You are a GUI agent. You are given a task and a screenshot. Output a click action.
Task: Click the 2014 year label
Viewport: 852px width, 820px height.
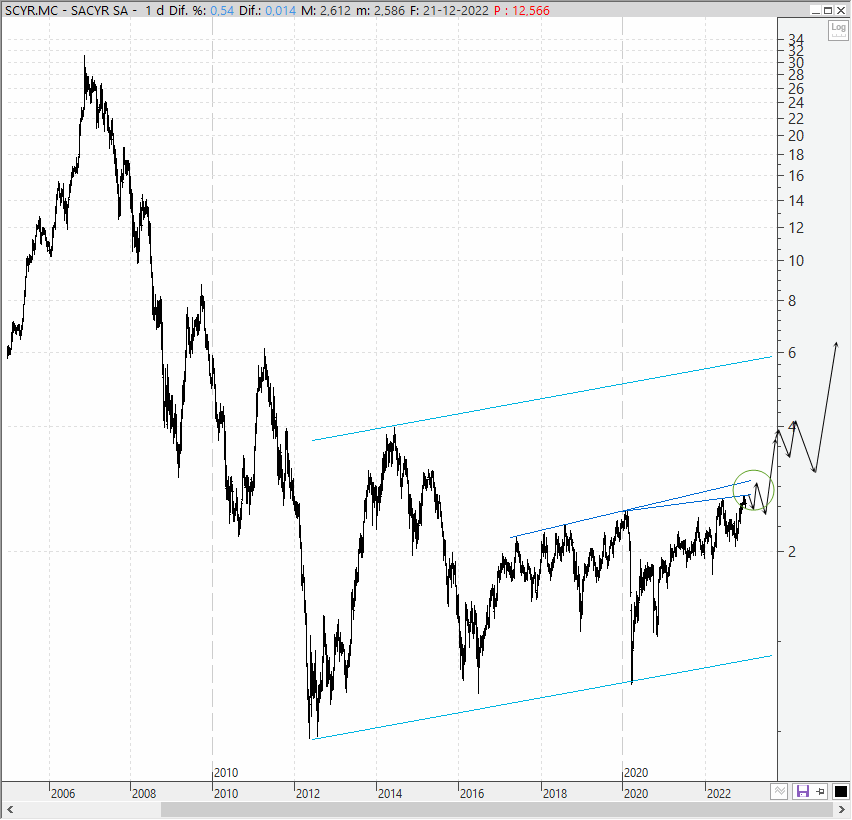pos(390,793)
